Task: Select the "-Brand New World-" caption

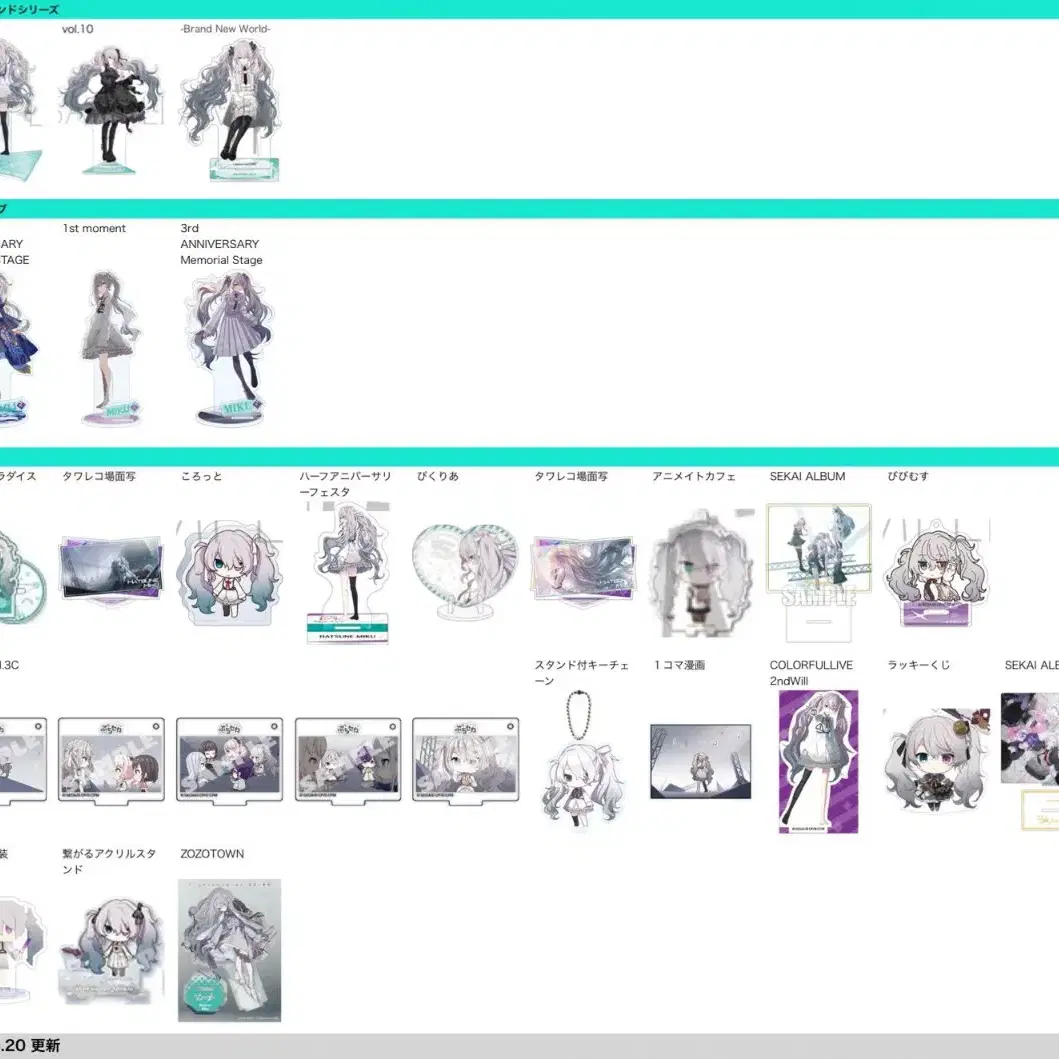Action: [226, 29]
